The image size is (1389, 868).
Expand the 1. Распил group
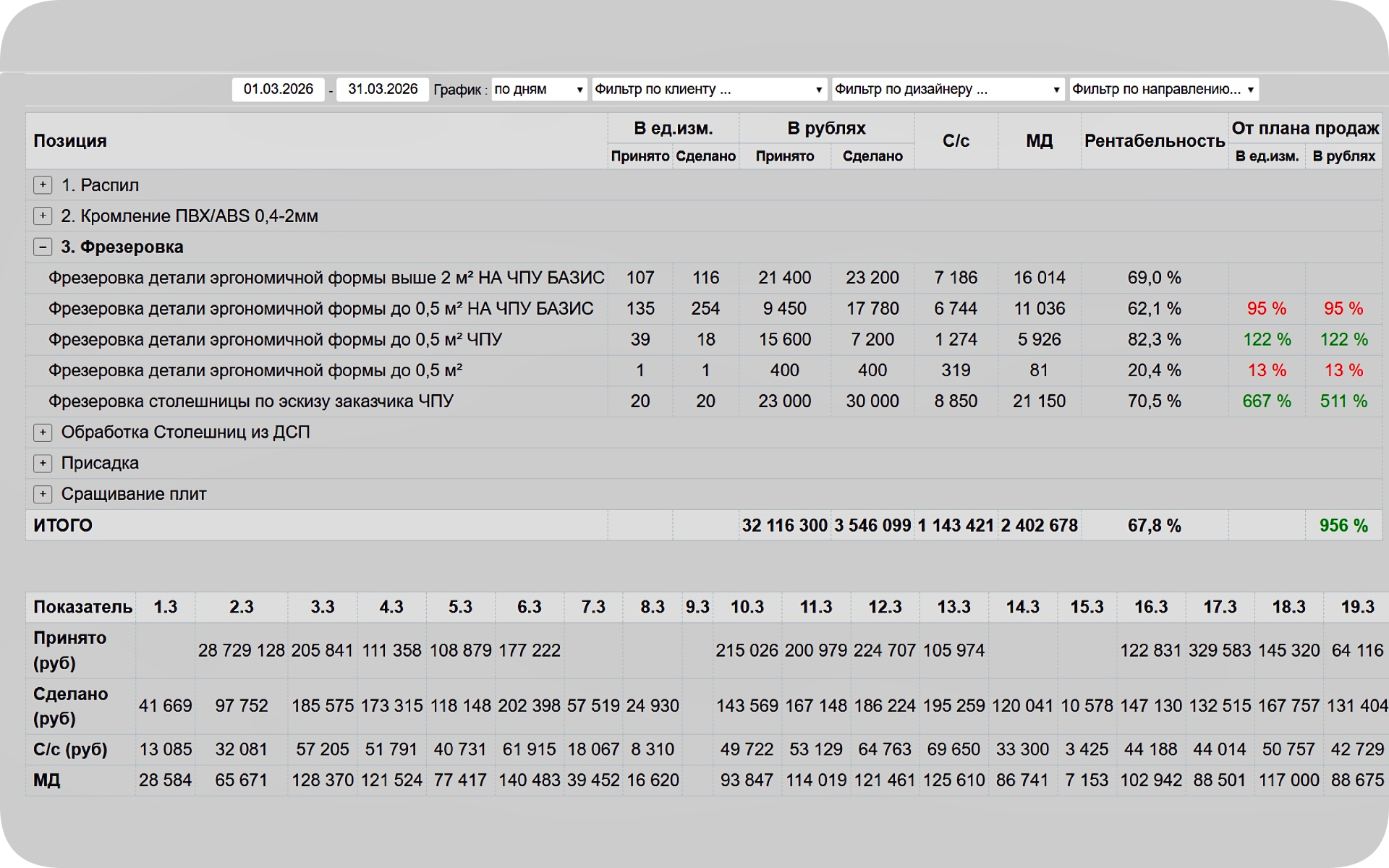click(x=43, y=185)
